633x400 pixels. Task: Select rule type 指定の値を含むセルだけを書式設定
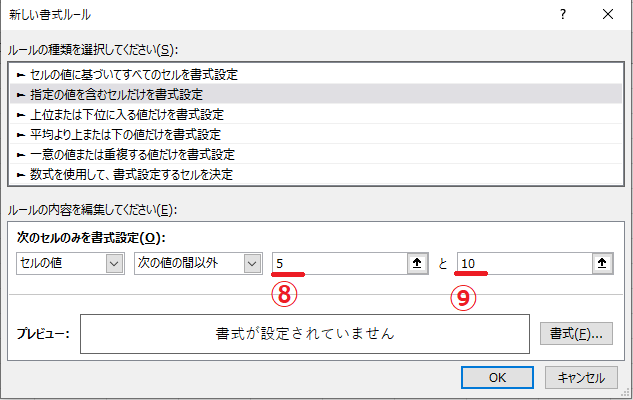[x=316, y=94]
